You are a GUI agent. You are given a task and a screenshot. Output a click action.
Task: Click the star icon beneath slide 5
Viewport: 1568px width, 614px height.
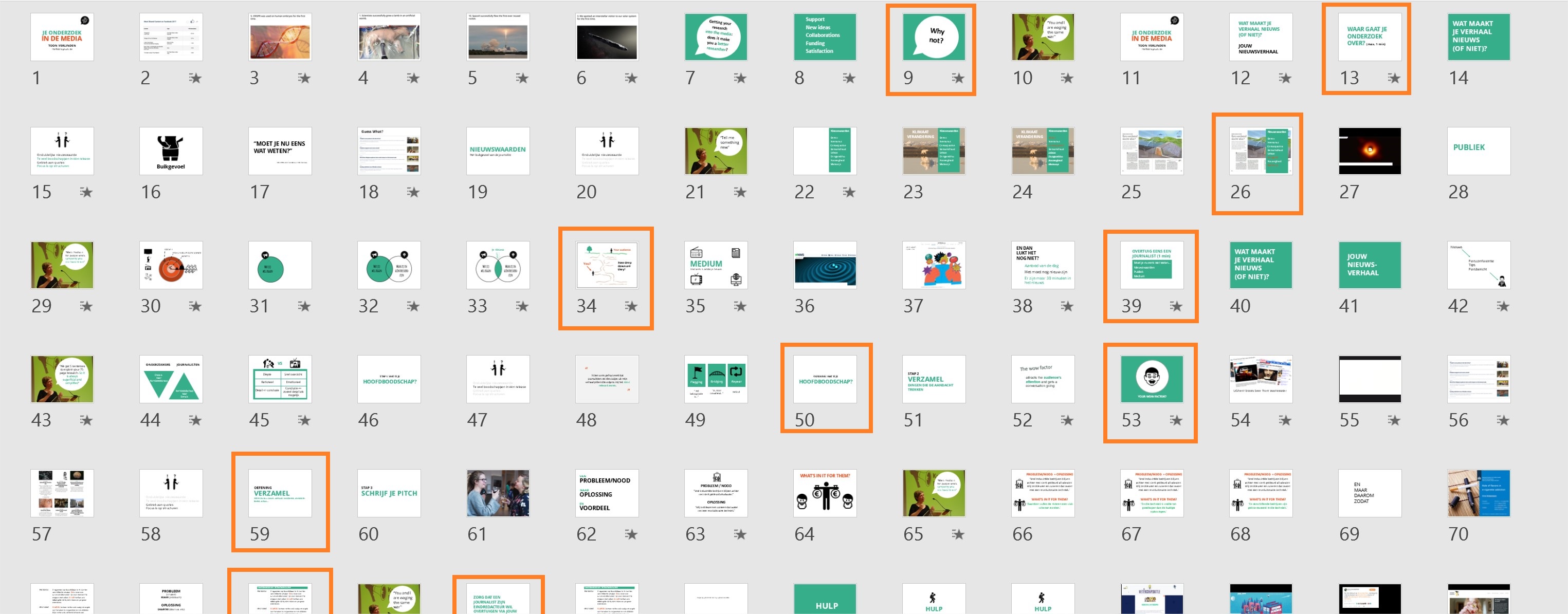[522, 78]
